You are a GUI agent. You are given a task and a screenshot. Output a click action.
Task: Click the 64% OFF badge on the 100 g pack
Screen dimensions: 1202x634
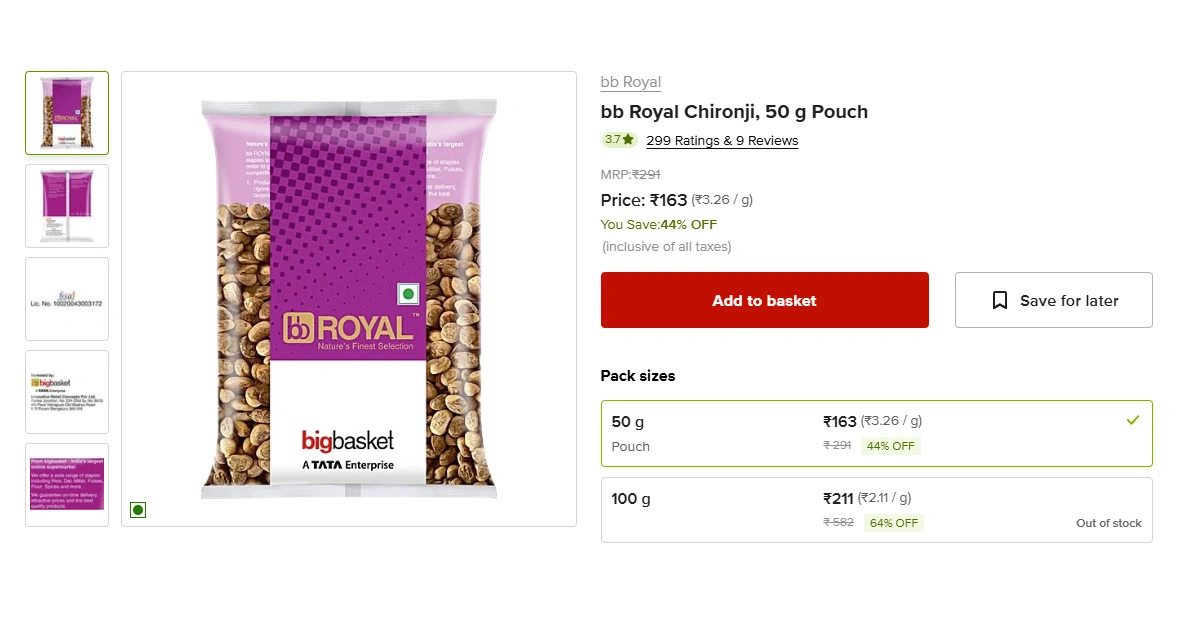tap(893, 523)
